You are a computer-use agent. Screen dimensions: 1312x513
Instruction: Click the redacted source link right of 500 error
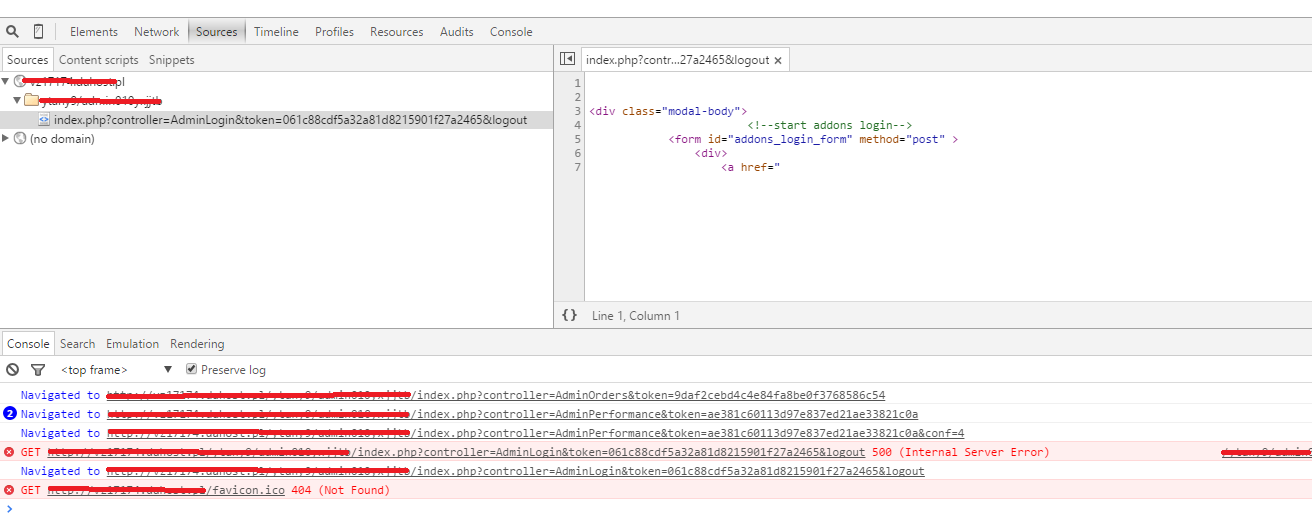[1266, 452]
